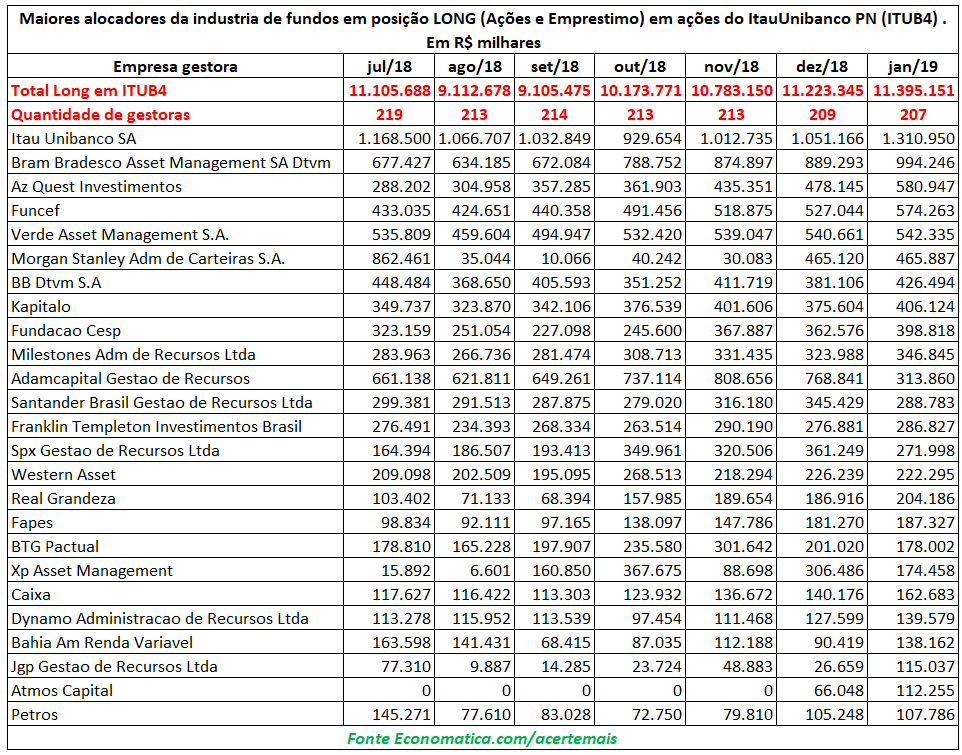Click the 'Fonte Economatica.com/acertemais' source text
962x755 pixels.
(482, 738)
